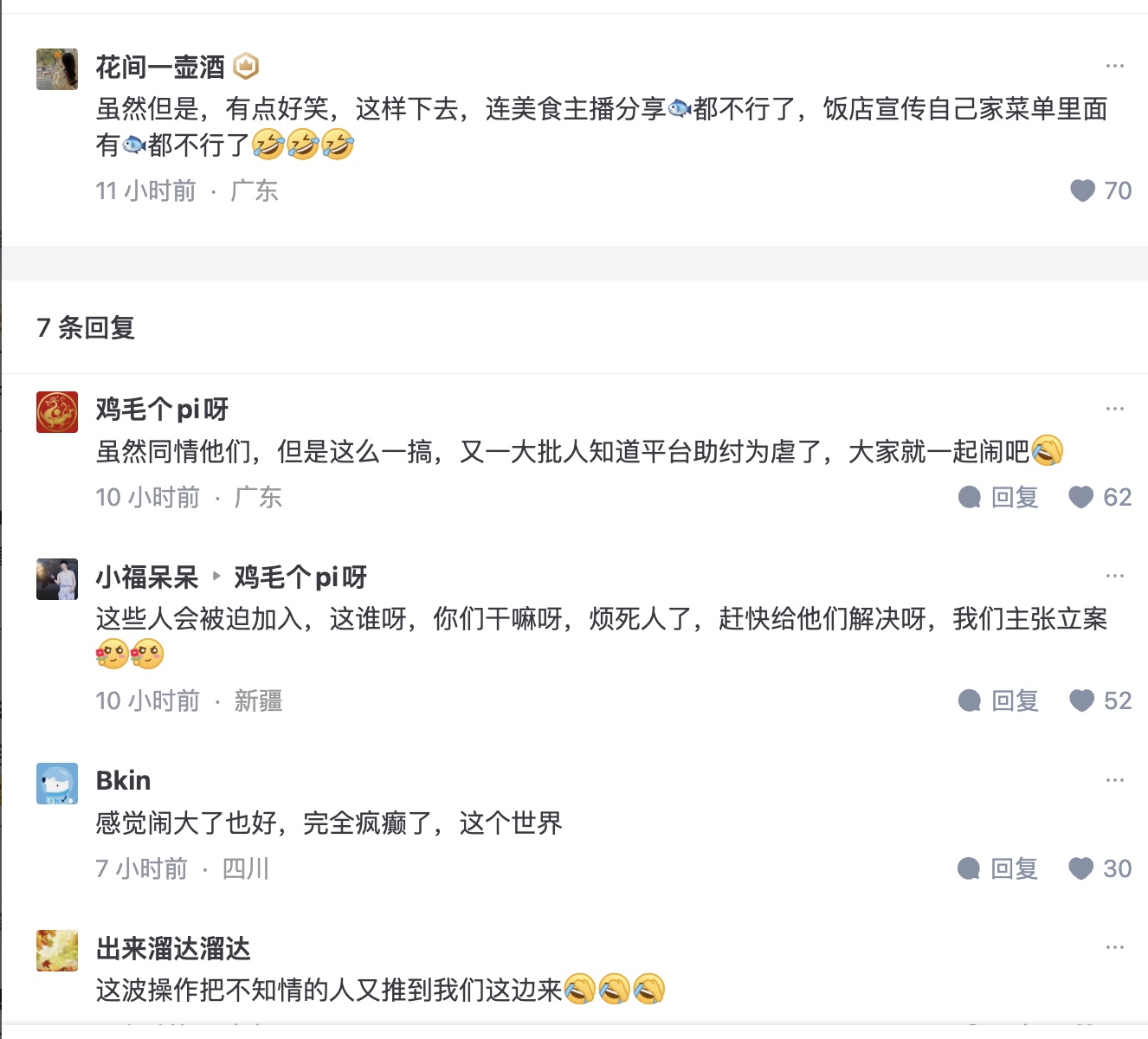Image resolution: width=1148 pixels, height=1039 pixels.
Task: Open 小福呆呆's username link
Action: (147, 577)
